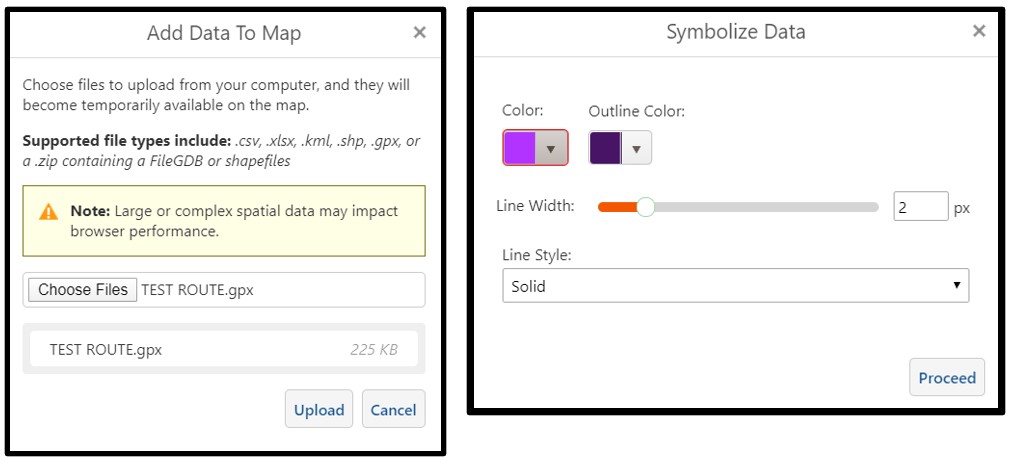Screen dimensions: 1010x458
Task: Open the Color picker dropdown arrow
Action: pos(551,148)
